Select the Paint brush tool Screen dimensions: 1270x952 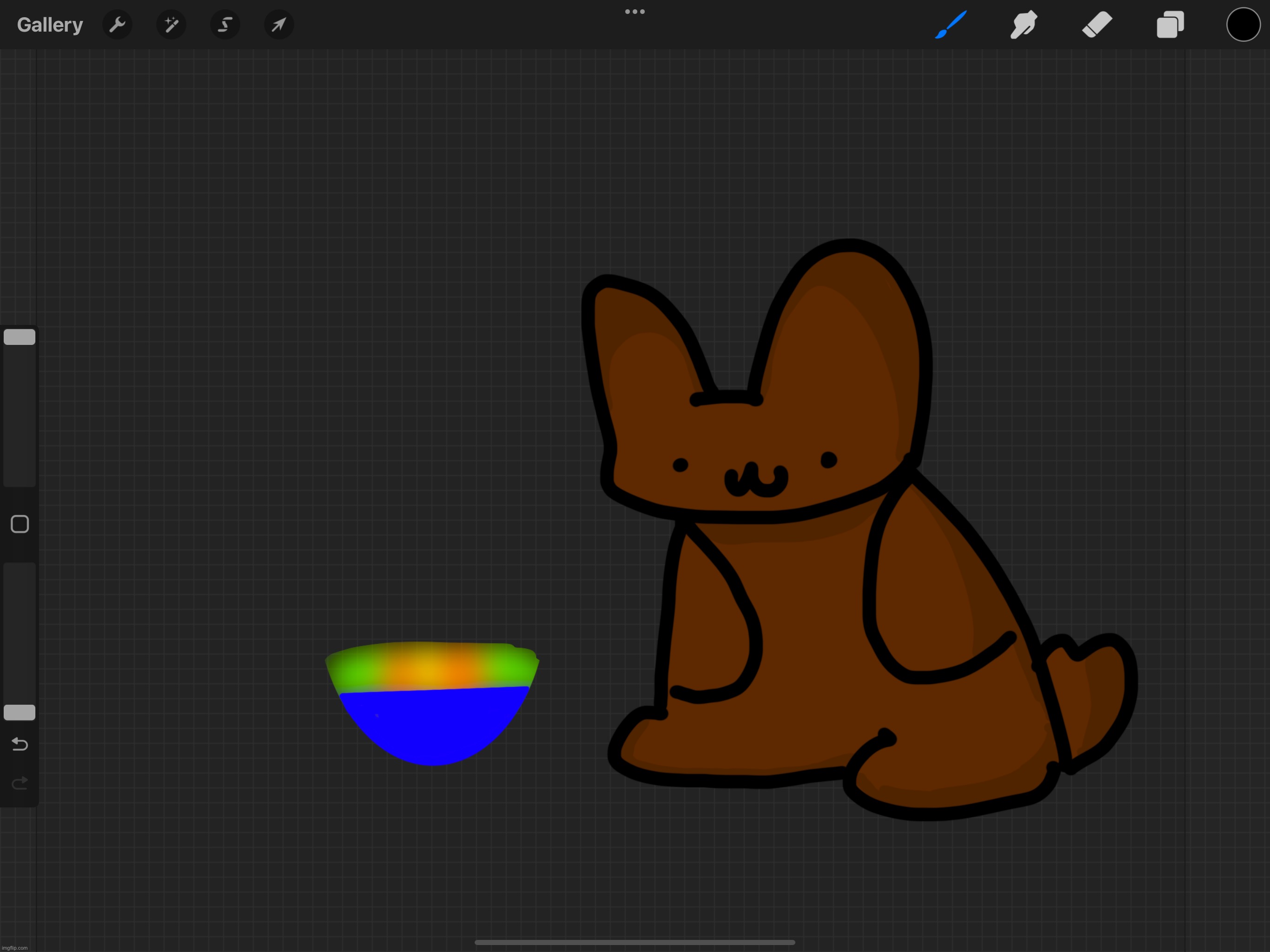point(951,25)
